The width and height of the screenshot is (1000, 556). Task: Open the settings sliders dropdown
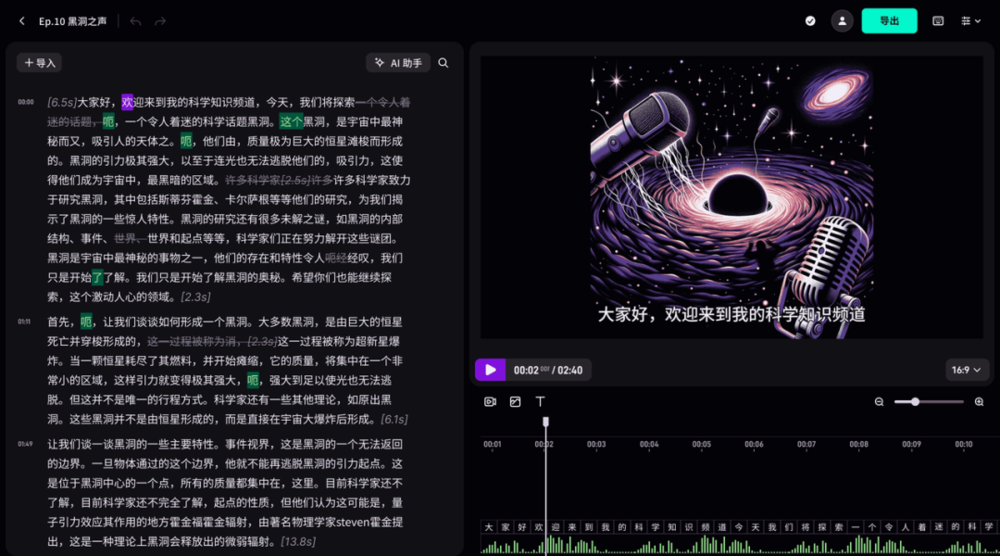coord(970,21)
